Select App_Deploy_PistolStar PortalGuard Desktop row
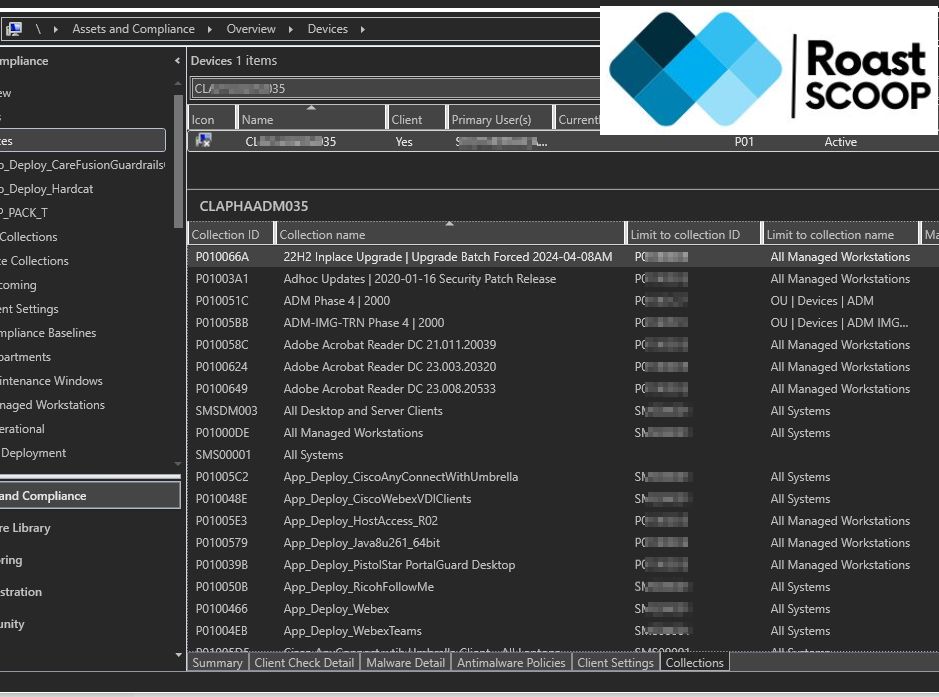 click(563, 565)
